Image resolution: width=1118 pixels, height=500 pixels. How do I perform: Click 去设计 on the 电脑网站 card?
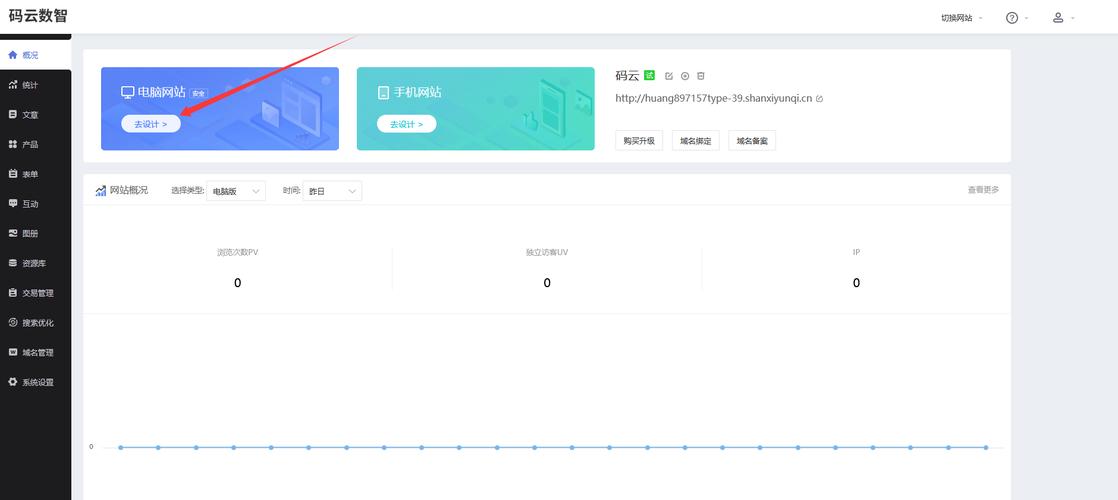click(x=151, y=124)
